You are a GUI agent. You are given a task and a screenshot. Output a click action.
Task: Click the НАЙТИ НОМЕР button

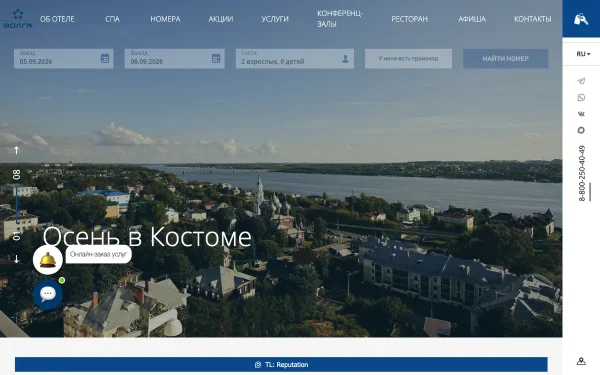coord(505,59)
